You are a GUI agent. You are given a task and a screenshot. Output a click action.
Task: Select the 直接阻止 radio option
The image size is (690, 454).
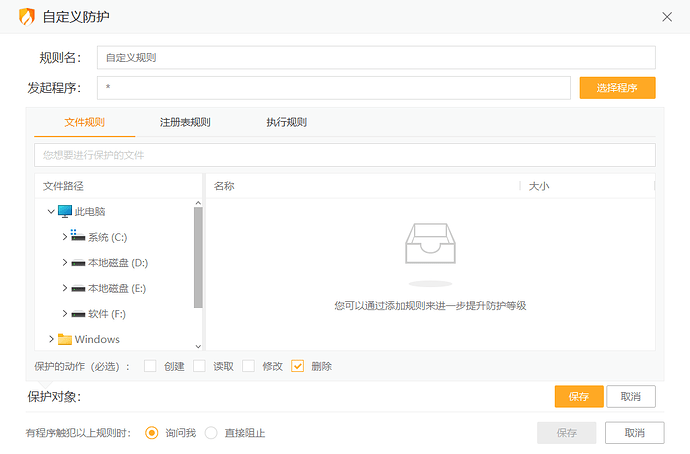point(211,433)
